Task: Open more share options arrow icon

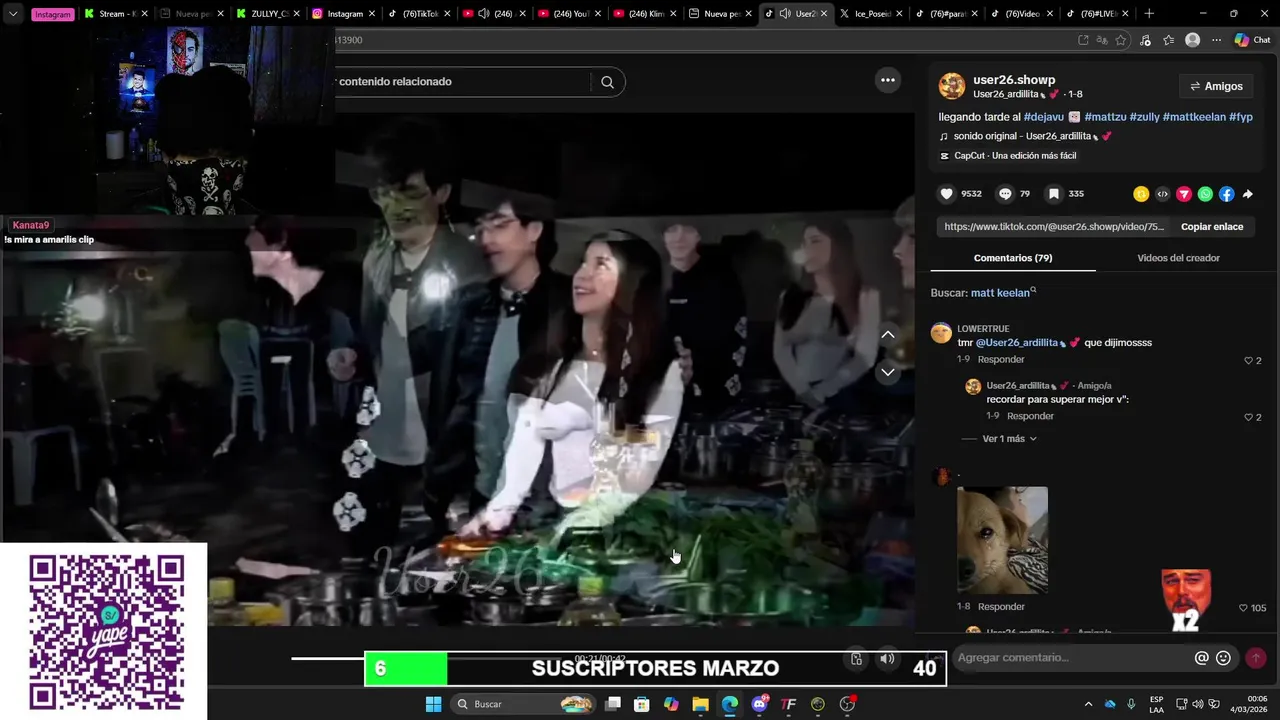Action: click(1247, 194)
